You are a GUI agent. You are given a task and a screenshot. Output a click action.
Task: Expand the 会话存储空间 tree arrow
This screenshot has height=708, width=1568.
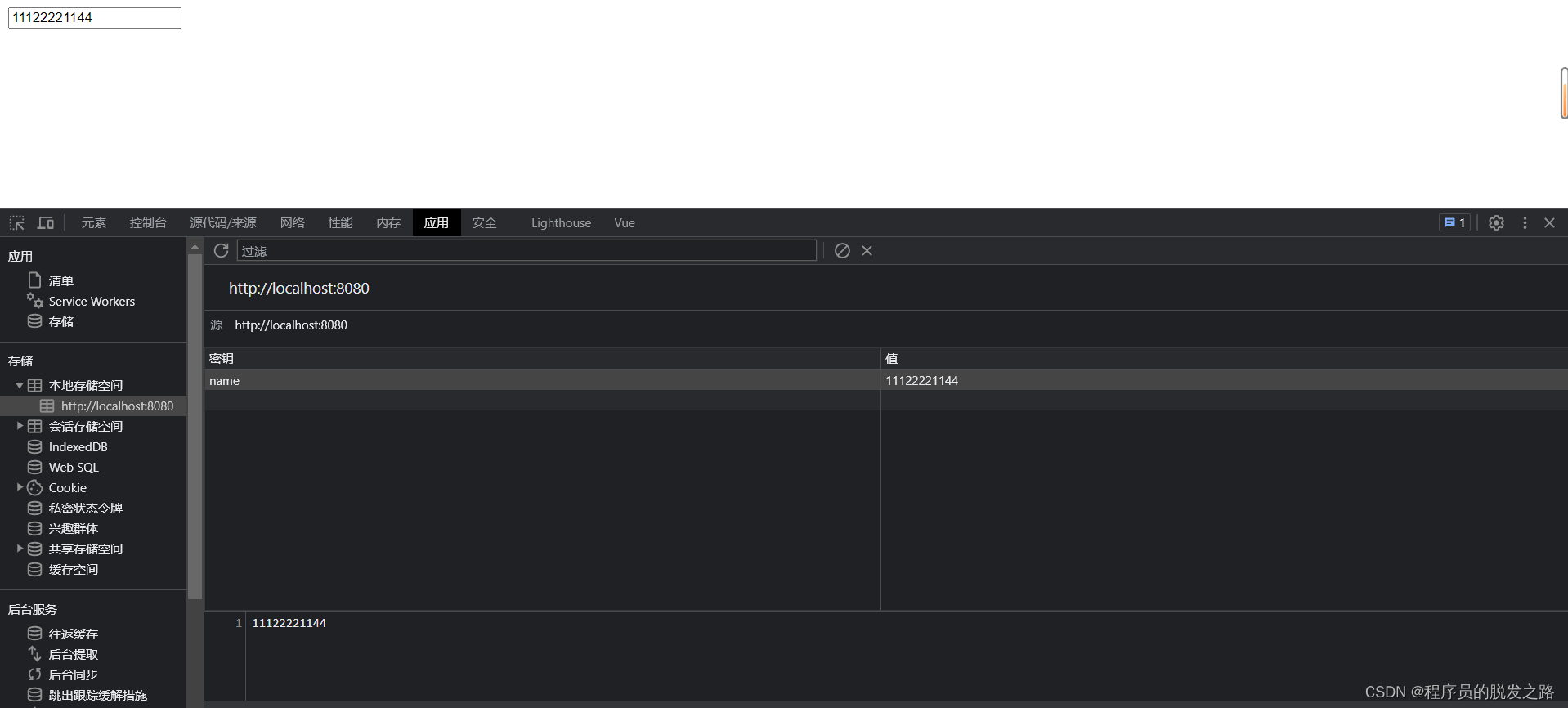click(x=19, y=426)
